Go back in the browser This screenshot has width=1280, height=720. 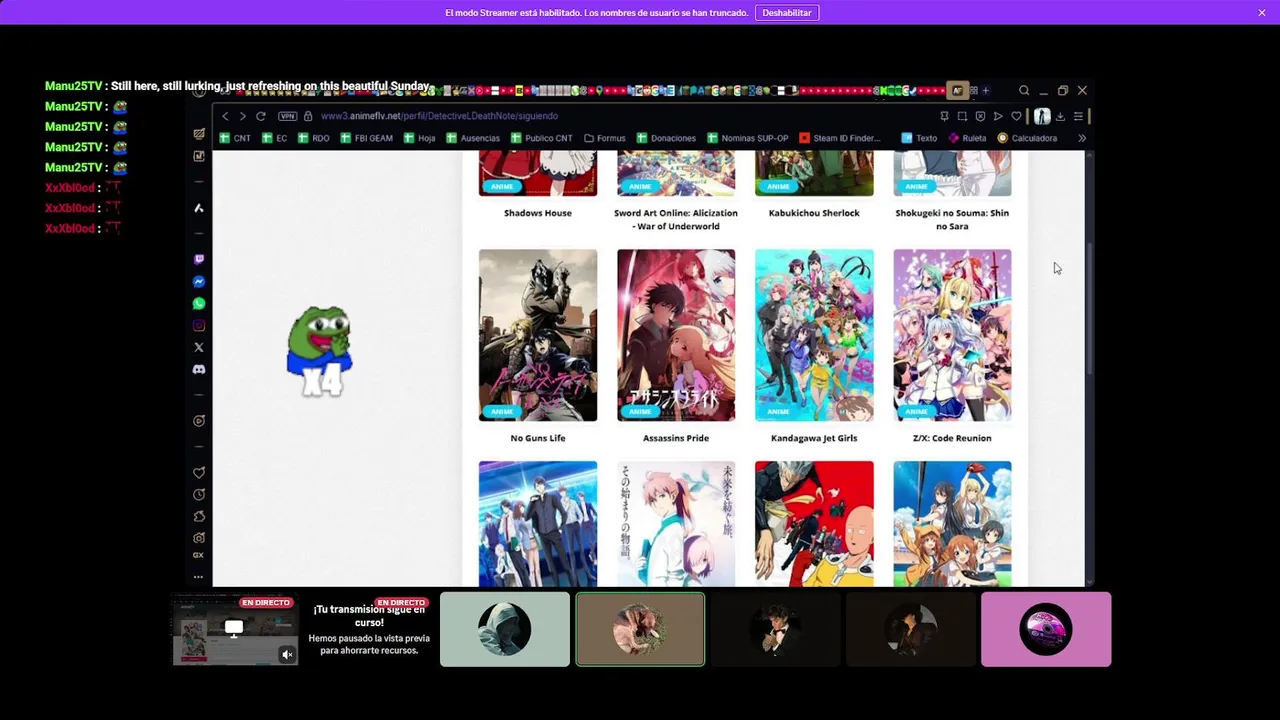(225, 116)
